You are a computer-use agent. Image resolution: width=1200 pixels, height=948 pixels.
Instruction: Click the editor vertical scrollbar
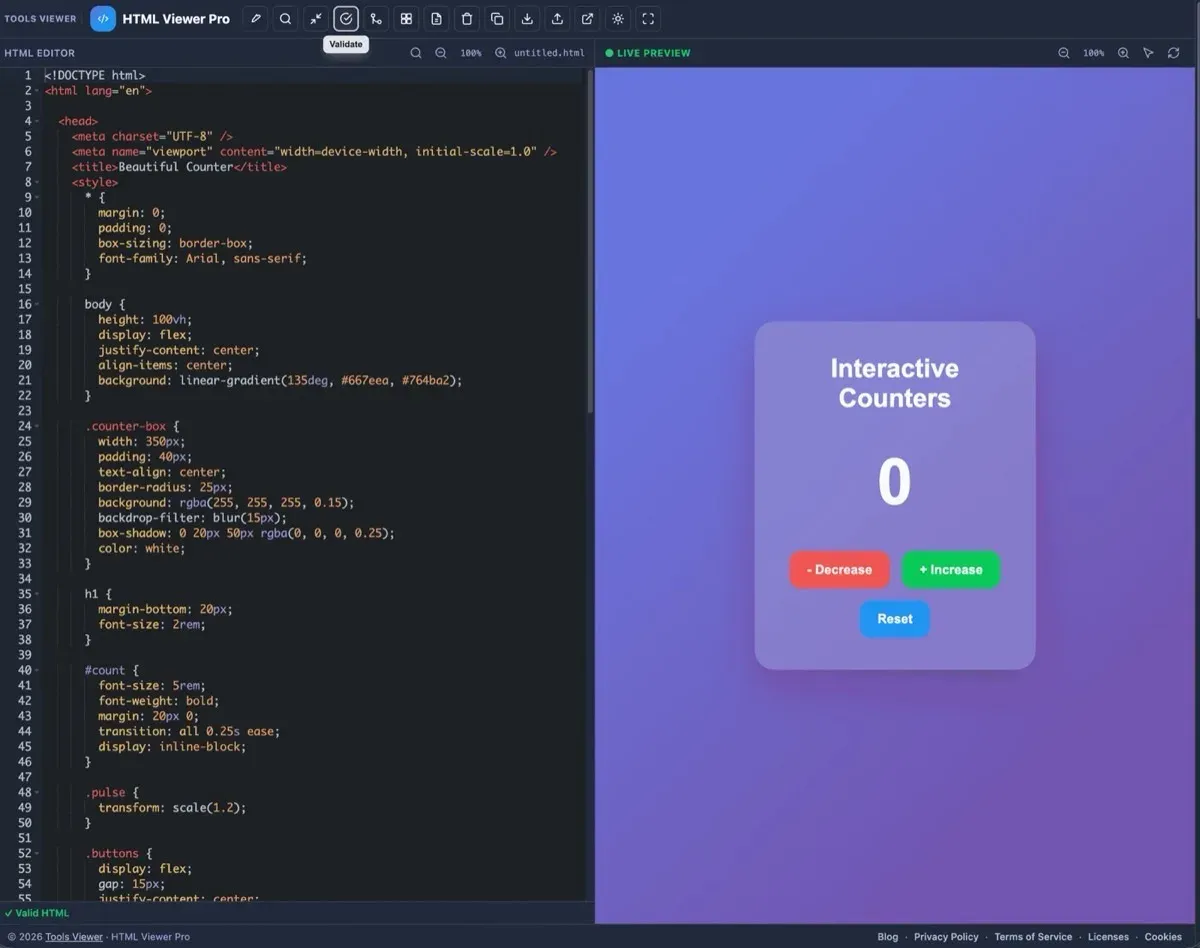click(590, 240)
